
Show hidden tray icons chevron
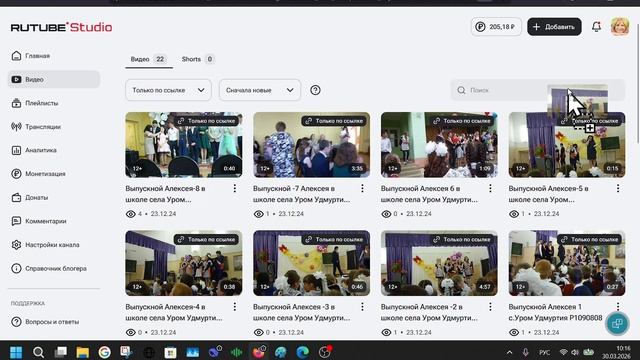pos(509,353)
